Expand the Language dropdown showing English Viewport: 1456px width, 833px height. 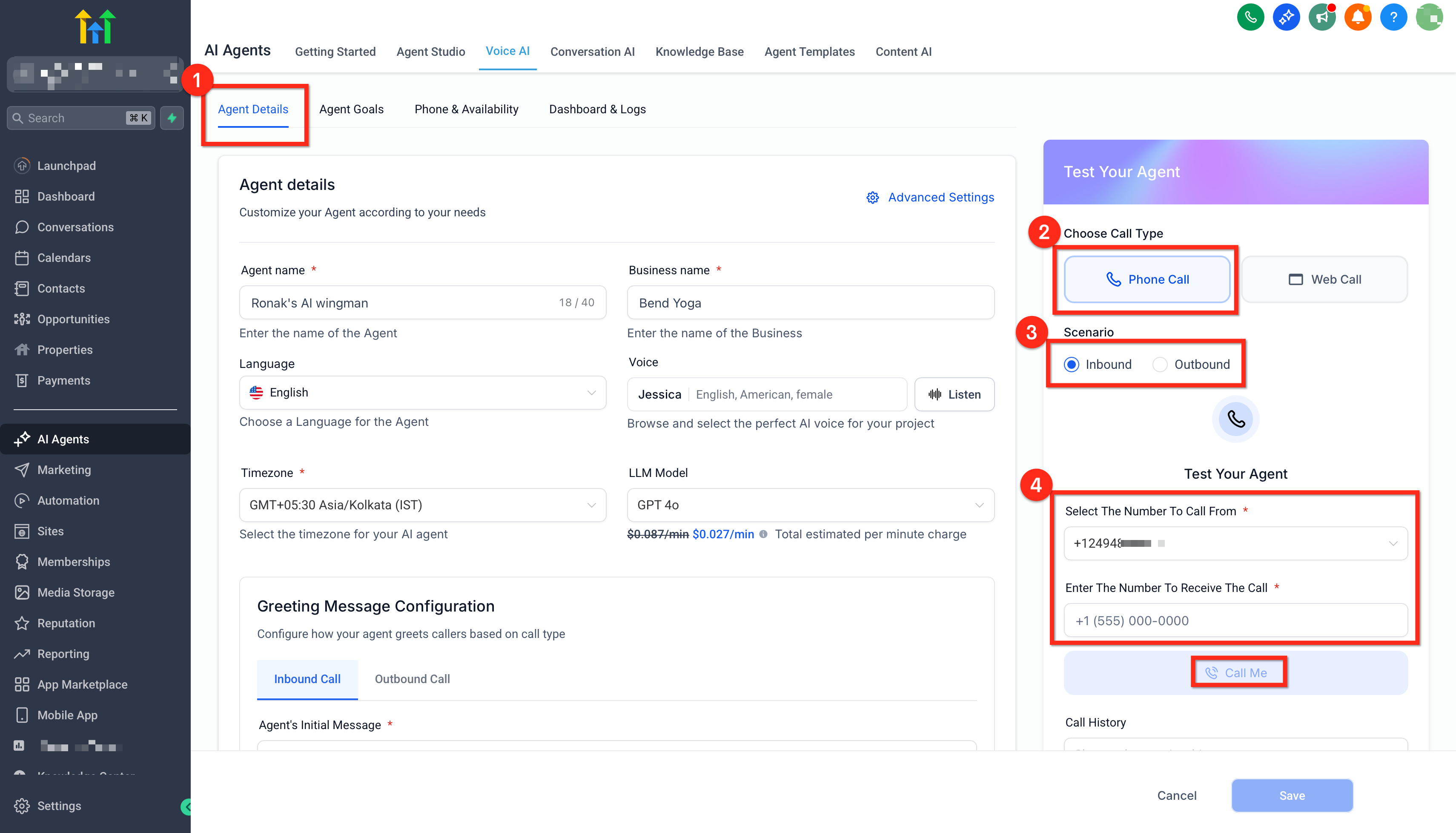tap(422, 393)
